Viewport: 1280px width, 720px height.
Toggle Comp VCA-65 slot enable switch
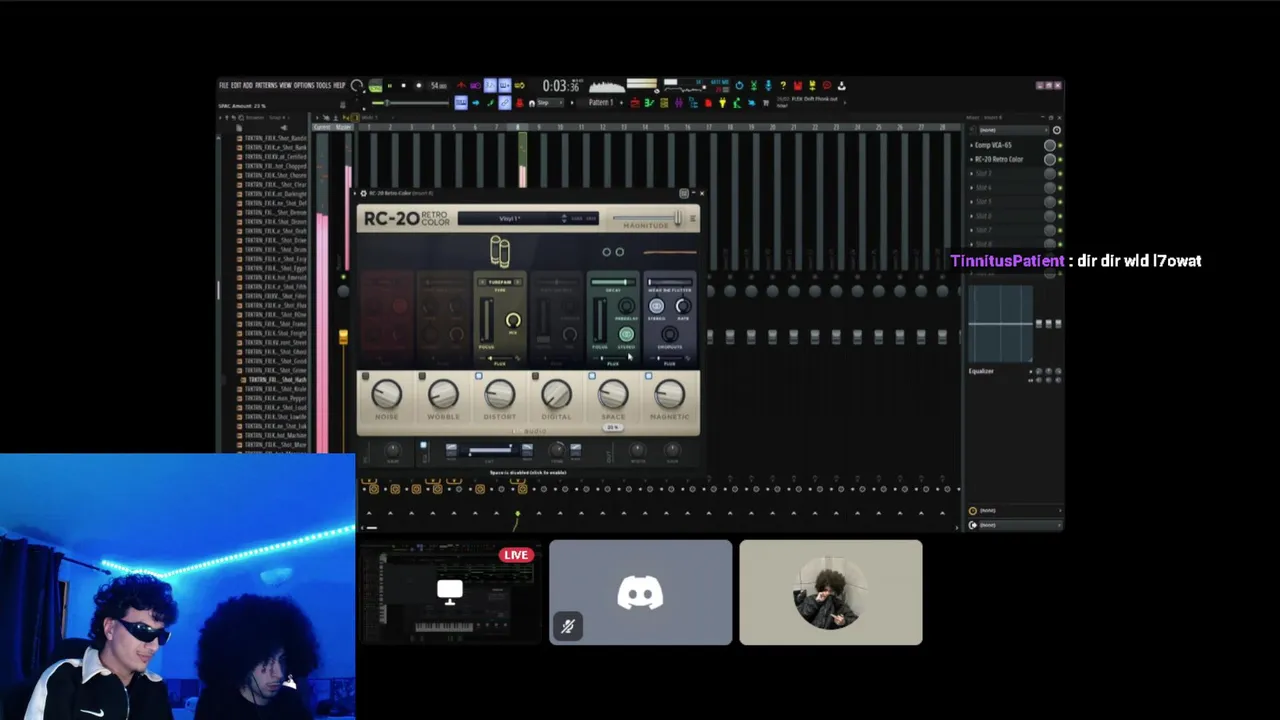click(x=1060, y=145)
